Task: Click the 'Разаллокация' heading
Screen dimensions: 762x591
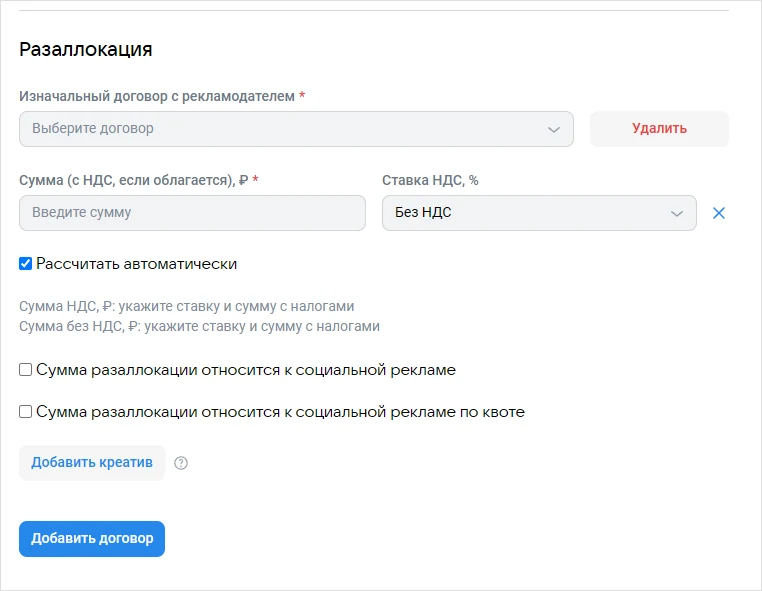Action: 86,50
